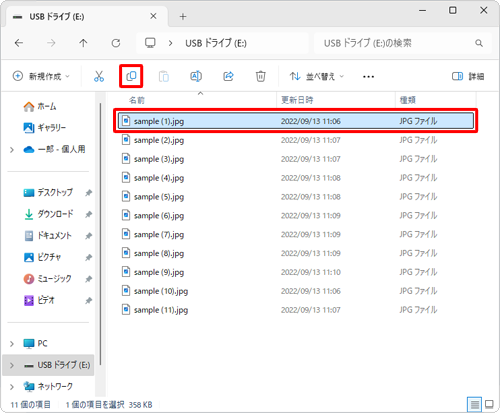500x413 pixels.
Task: Expand the address bar chevron after PC icon
Action: 170,43
